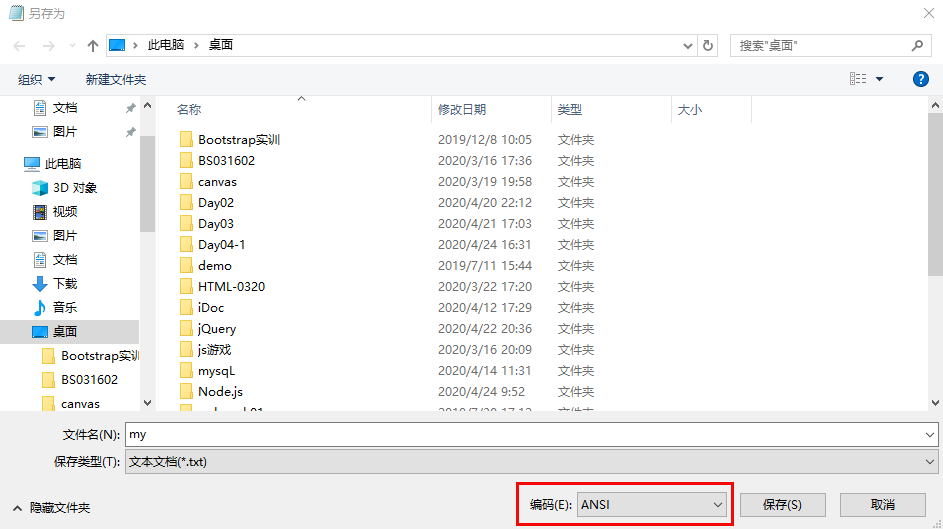This screenshot has width=943, height=529.
Task: Open the 组织 menu
Action: tap(36, 79)
